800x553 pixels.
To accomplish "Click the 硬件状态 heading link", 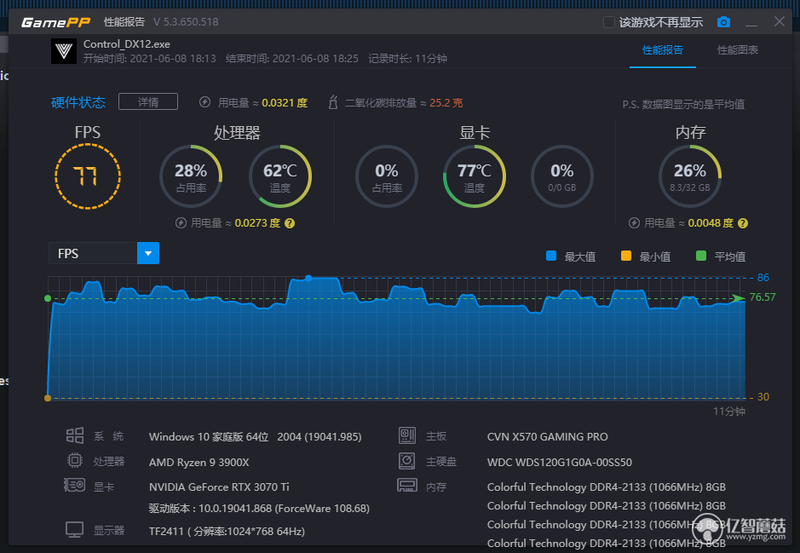I will tap(79, 103).
